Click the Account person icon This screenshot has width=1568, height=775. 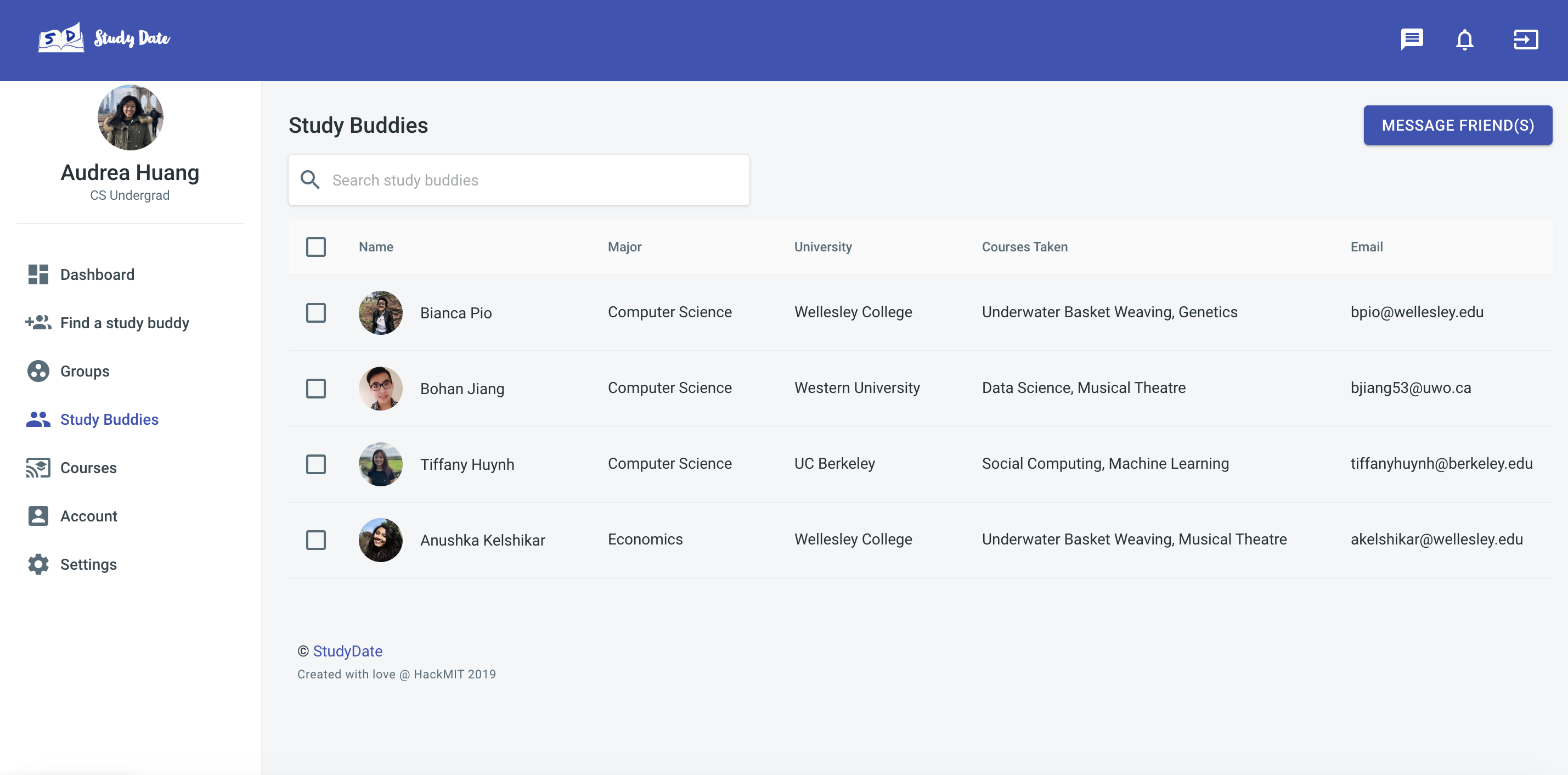click(38, 515)
